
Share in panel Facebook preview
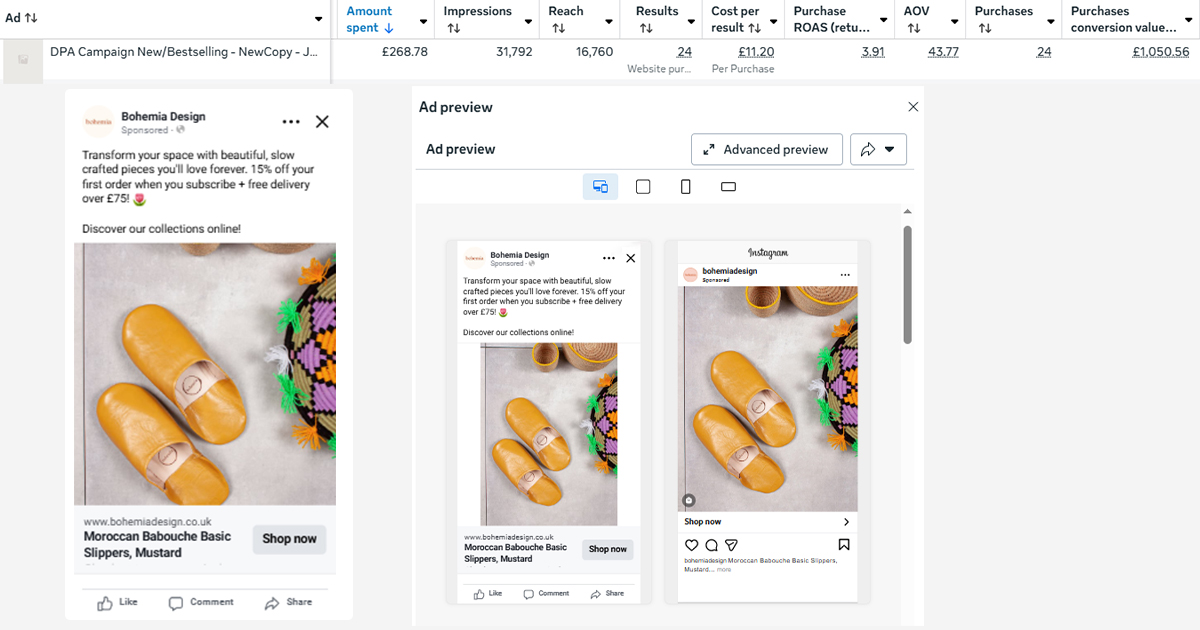click(607, 593)
